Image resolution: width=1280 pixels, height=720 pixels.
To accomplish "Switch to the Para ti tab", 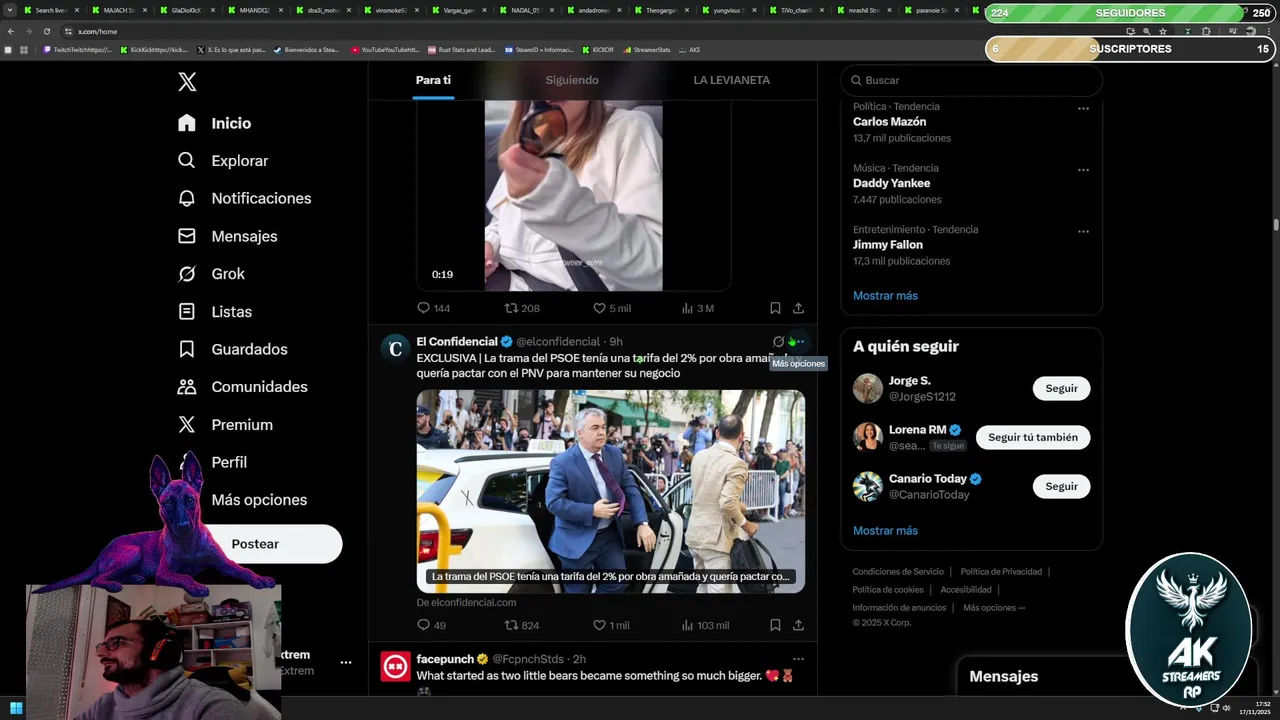I will pos(433,80).
